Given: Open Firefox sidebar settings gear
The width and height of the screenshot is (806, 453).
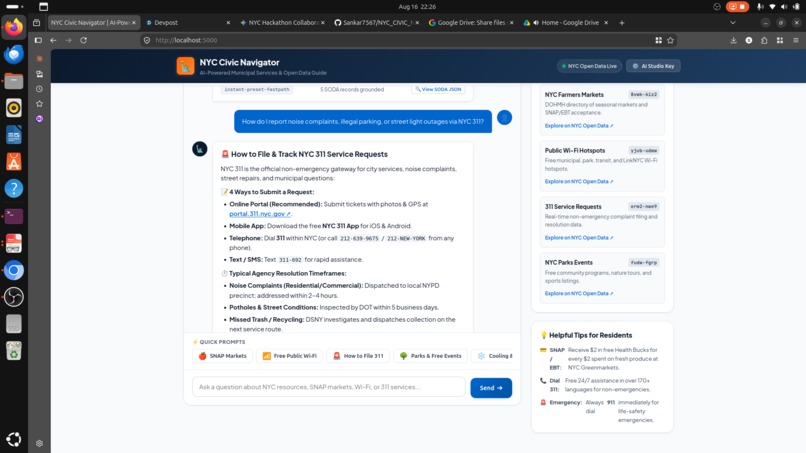Looking at the screenshot, I should 40,443.
